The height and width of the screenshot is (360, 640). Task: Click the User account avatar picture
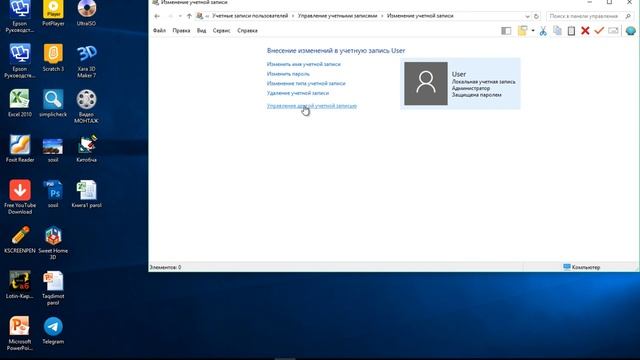(426, 83)
